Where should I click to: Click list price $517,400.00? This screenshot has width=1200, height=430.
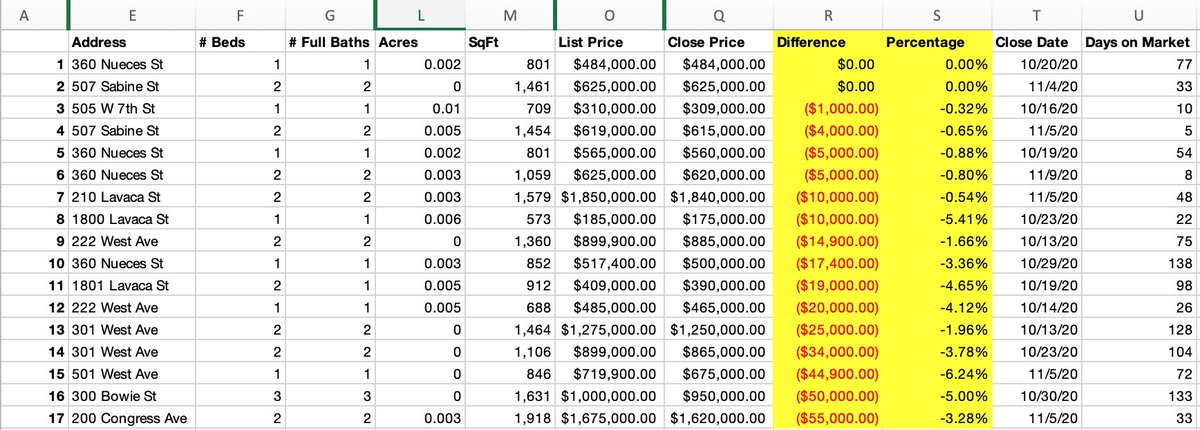pos(609,262)
